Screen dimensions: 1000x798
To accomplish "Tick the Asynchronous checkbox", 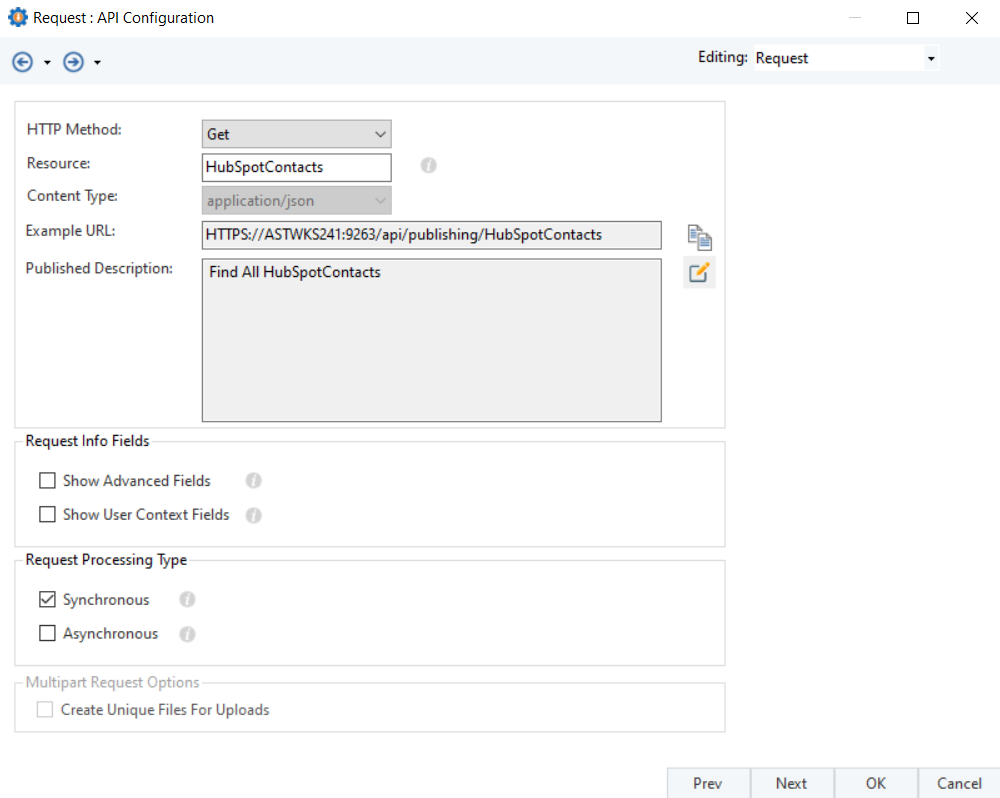I will point(47,634).
